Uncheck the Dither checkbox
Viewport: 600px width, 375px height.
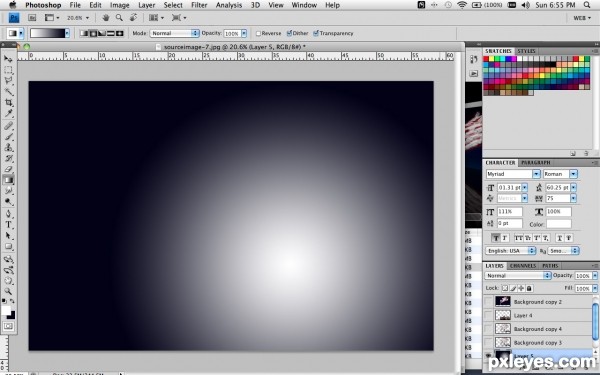pyautogui.click(x=289, y=33)
